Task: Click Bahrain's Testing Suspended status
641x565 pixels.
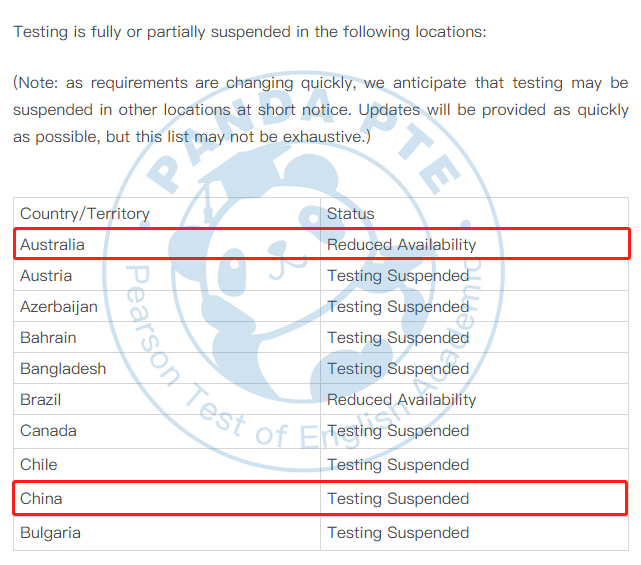Action: pyautogui.click(x=398, y=337)
